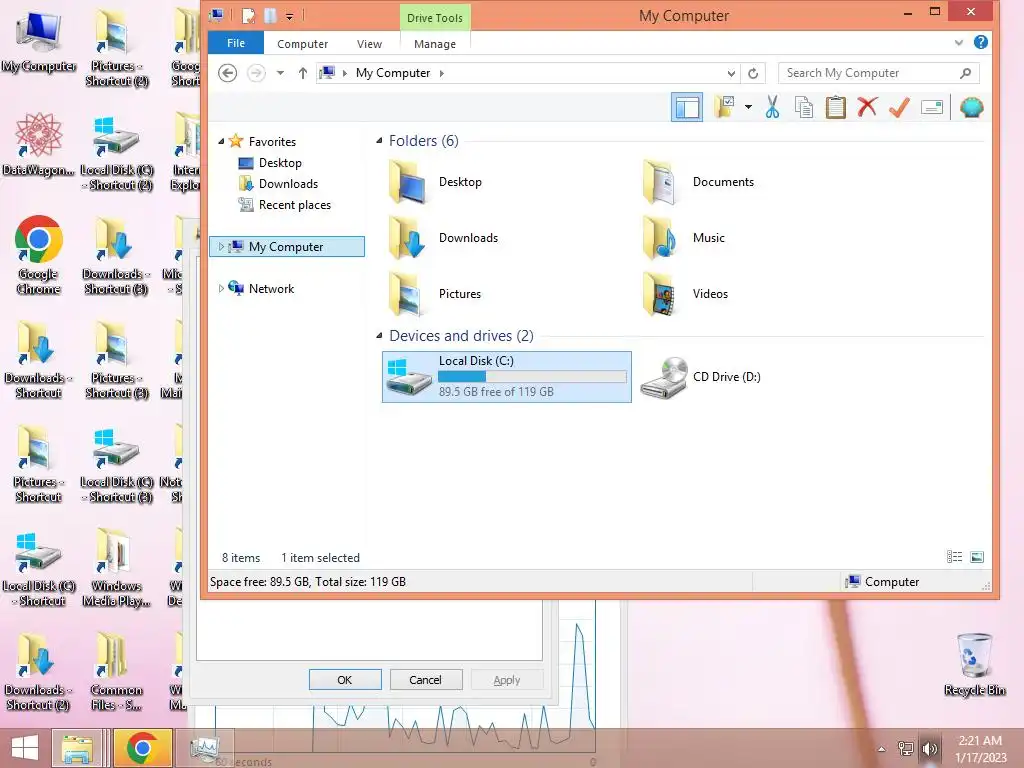Select the Music folder
Image resolution: width=1024 pixels, height=768 pixels.
pyautogui.click(x=684, y=238)
